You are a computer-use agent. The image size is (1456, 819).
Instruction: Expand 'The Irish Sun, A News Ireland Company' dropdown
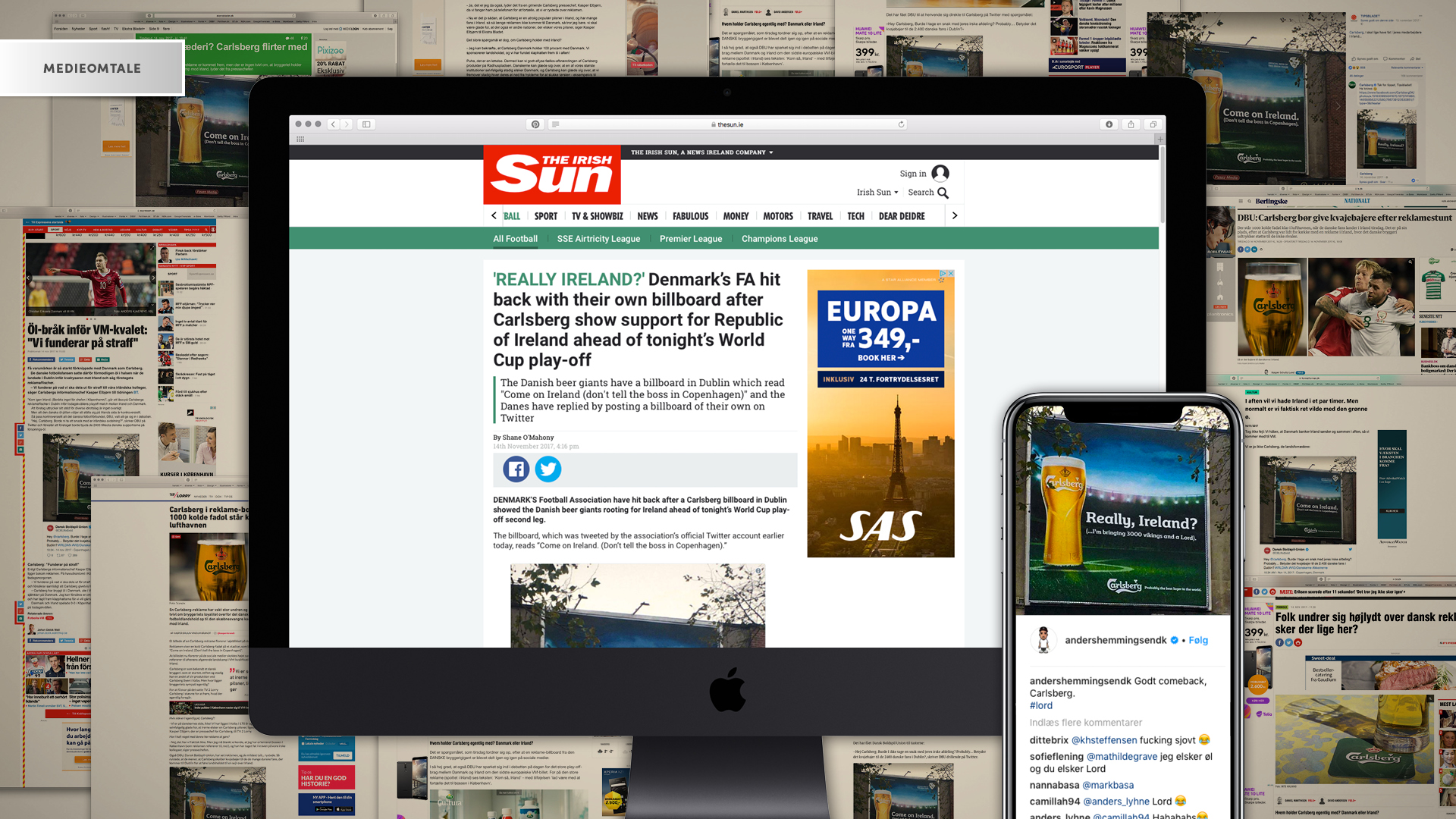[702, 152]
